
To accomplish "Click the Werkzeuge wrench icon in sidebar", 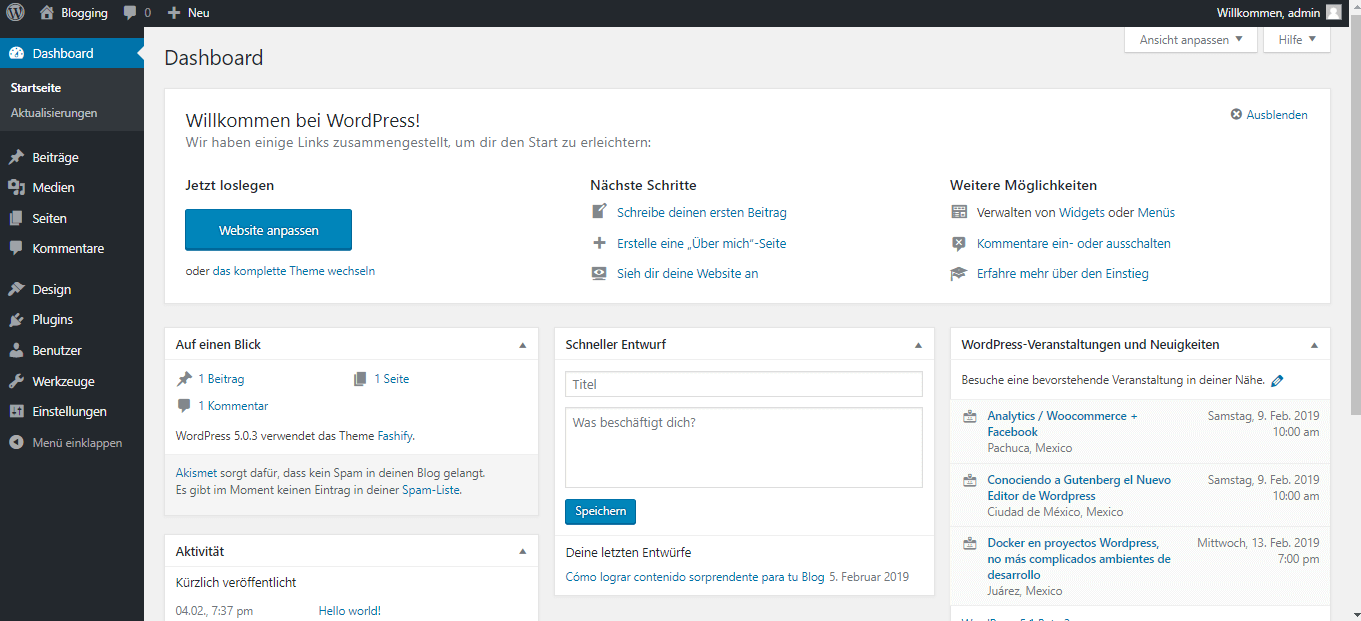I will point(16,381).
